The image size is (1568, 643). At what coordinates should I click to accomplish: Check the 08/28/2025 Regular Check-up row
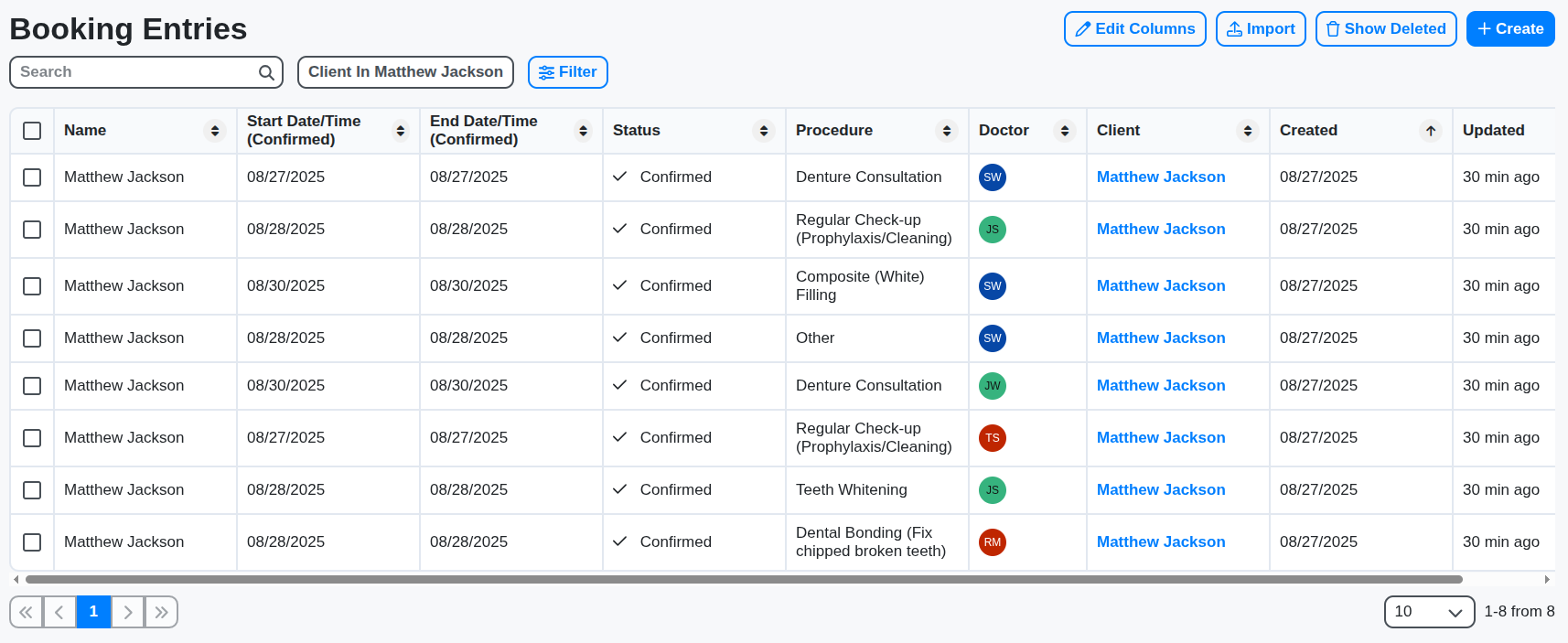pyautogui.click(x=32, y=230)
